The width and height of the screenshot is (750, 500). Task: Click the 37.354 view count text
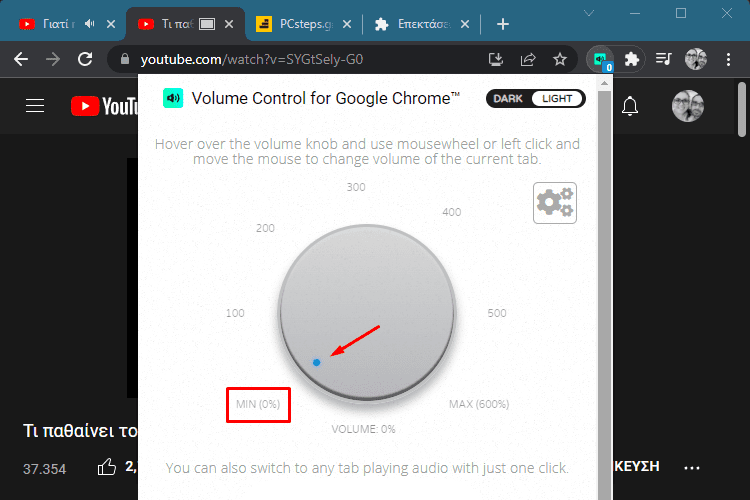pyautogui.click(x=44, y=469)
